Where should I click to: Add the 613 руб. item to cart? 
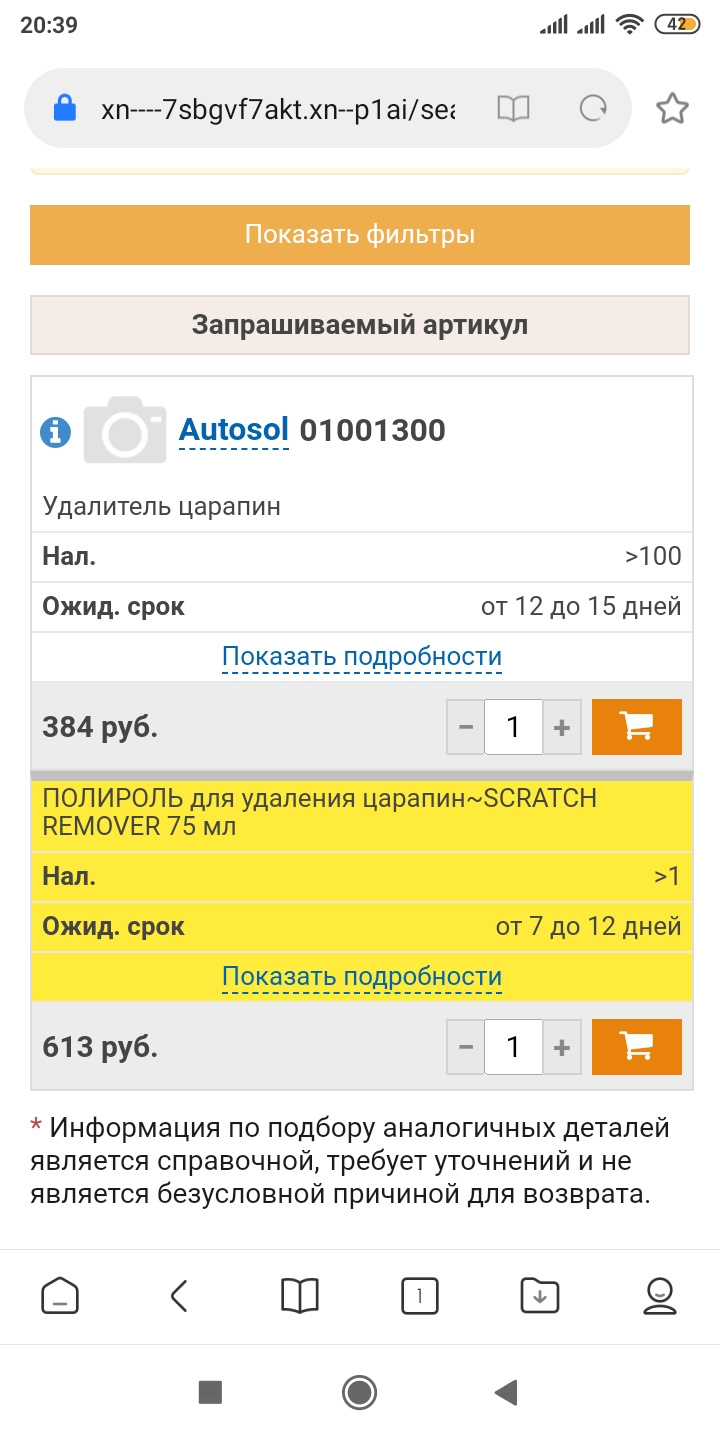pyautogui.click(x=637, y=1047)
